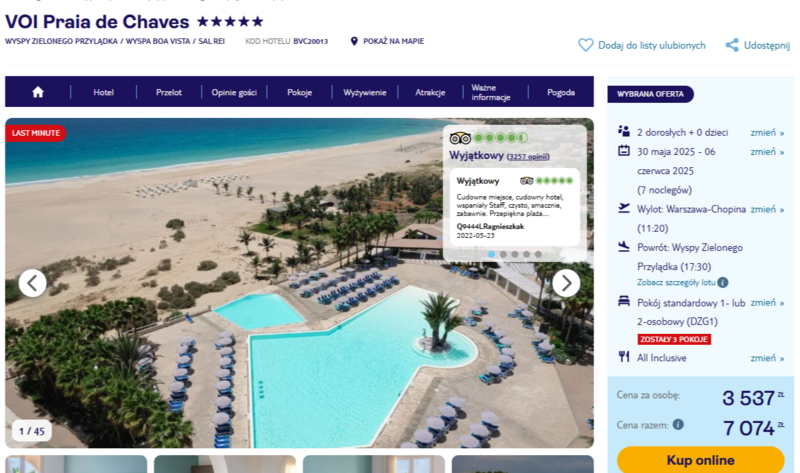Click the Kup online button
The width and height of the screenshot is (800, 473).
pos(701,460)
